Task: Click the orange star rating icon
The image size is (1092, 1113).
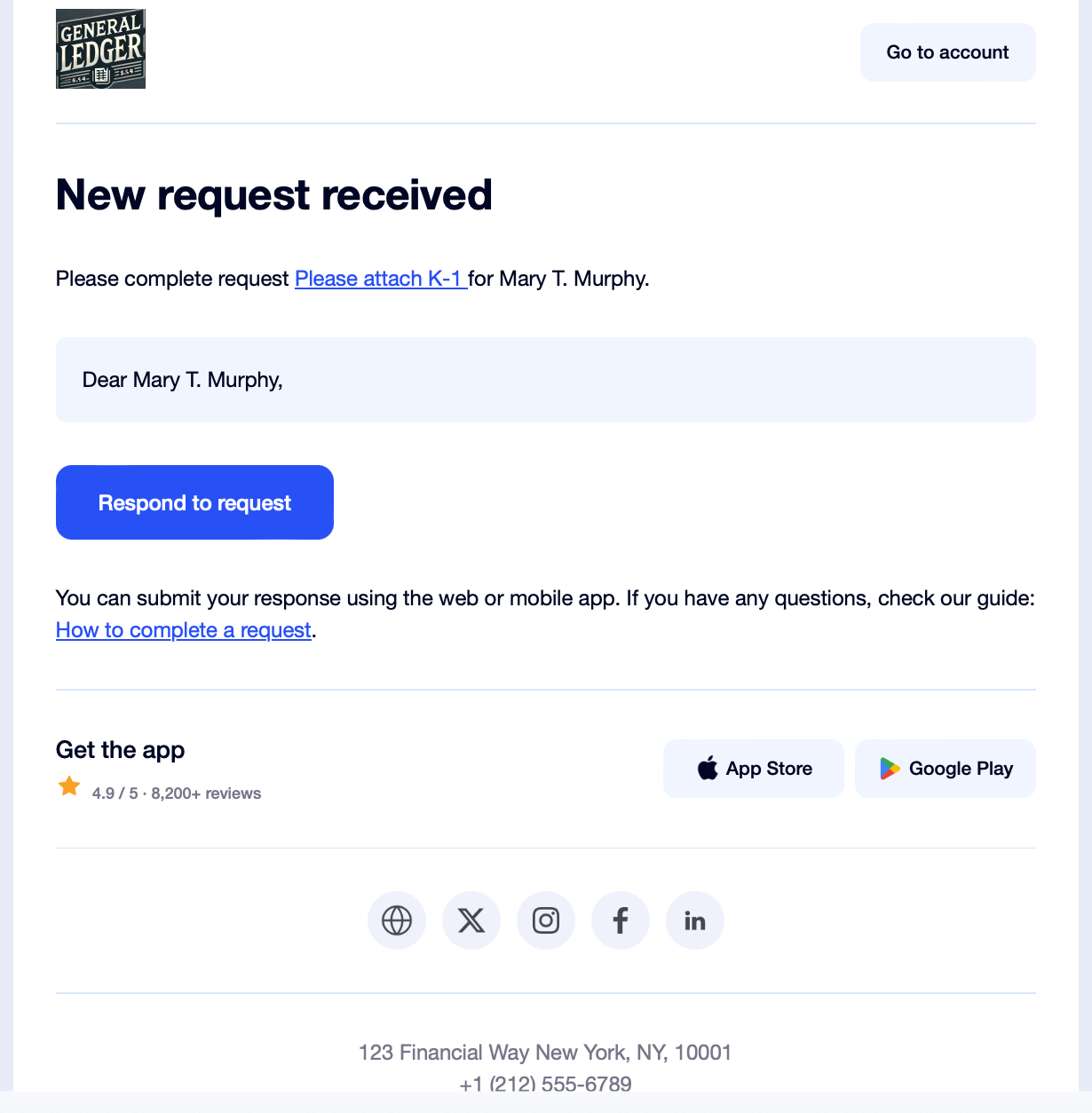Action: click(x=69, y=786)
